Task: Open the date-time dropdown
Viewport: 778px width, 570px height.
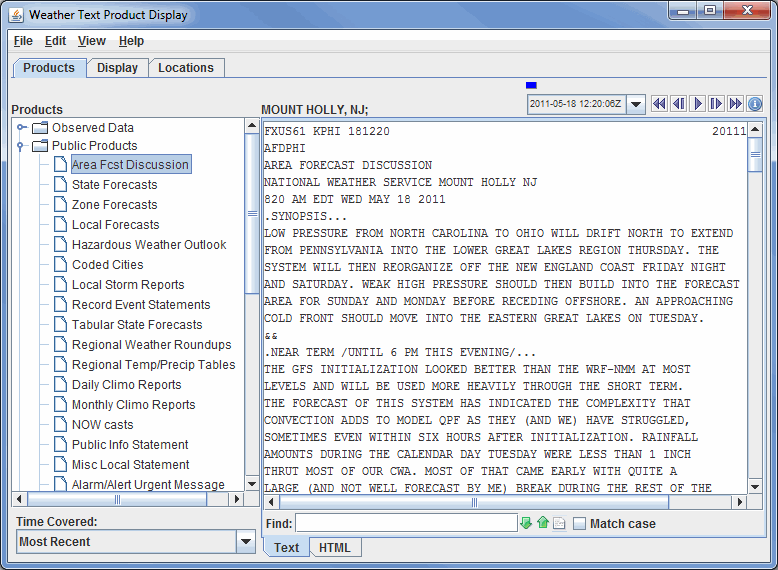Action: tap(636, 104)
